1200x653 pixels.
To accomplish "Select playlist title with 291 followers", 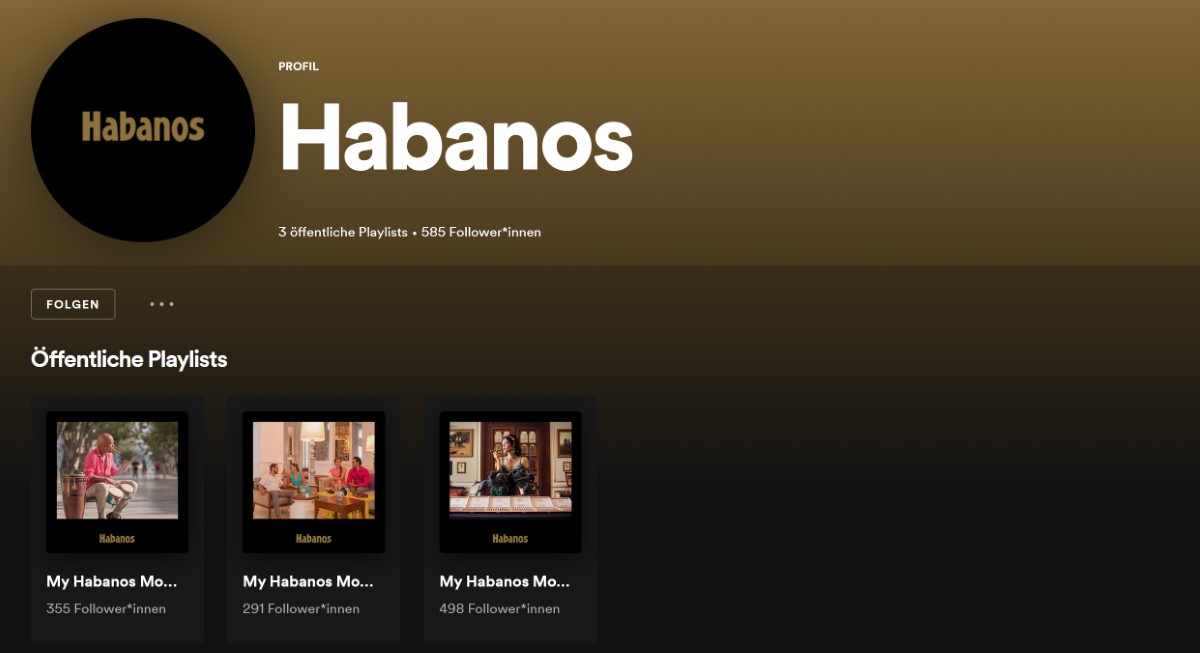I will tap(309, 581).
